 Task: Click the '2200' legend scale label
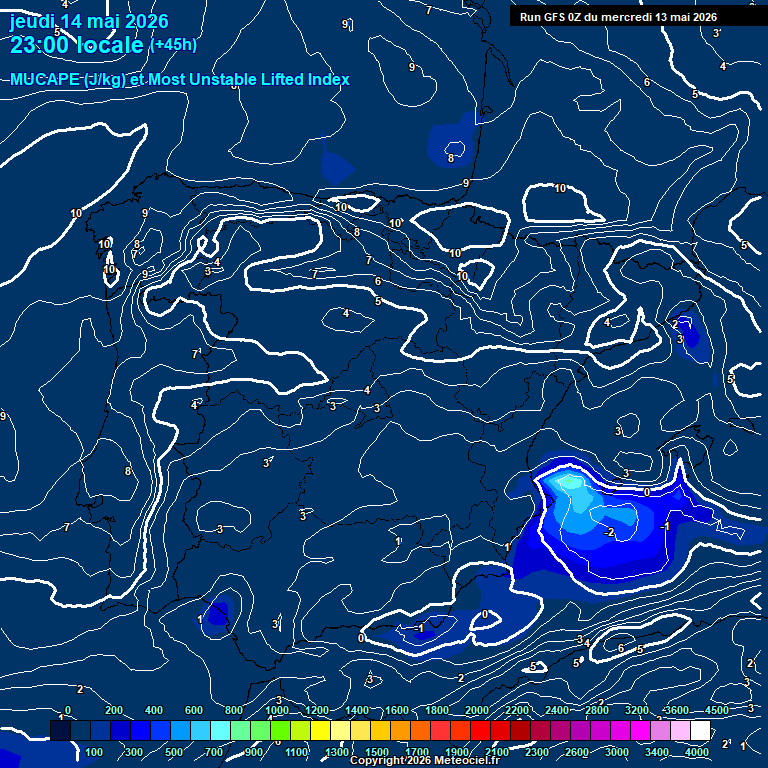tap(517, 710)
